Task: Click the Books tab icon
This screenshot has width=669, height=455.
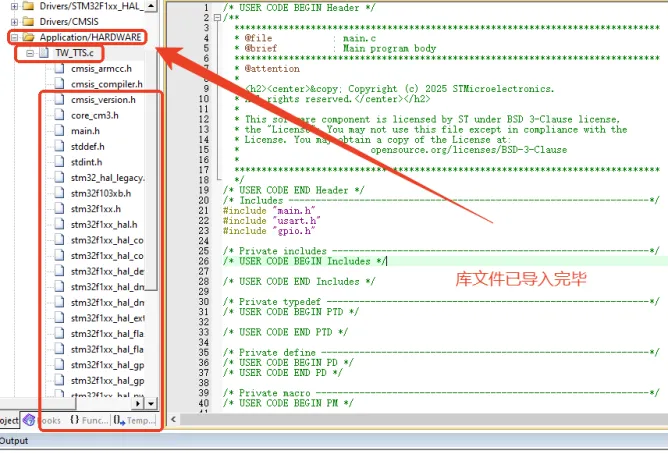Action: click(29, 421)
